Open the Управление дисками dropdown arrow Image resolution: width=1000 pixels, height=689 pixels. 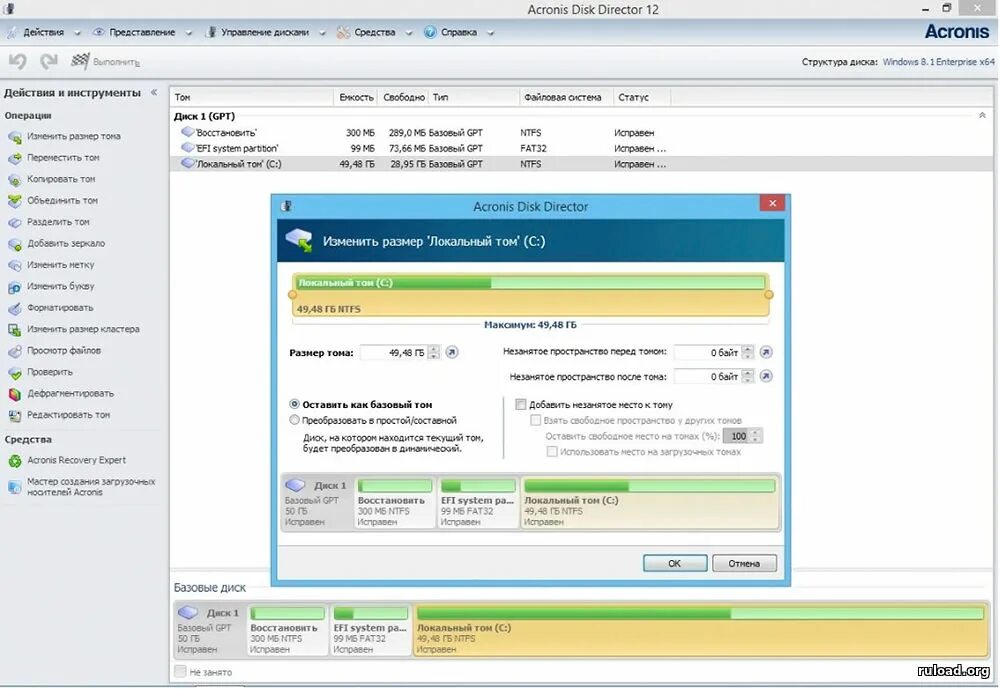[x=322, y=33]
